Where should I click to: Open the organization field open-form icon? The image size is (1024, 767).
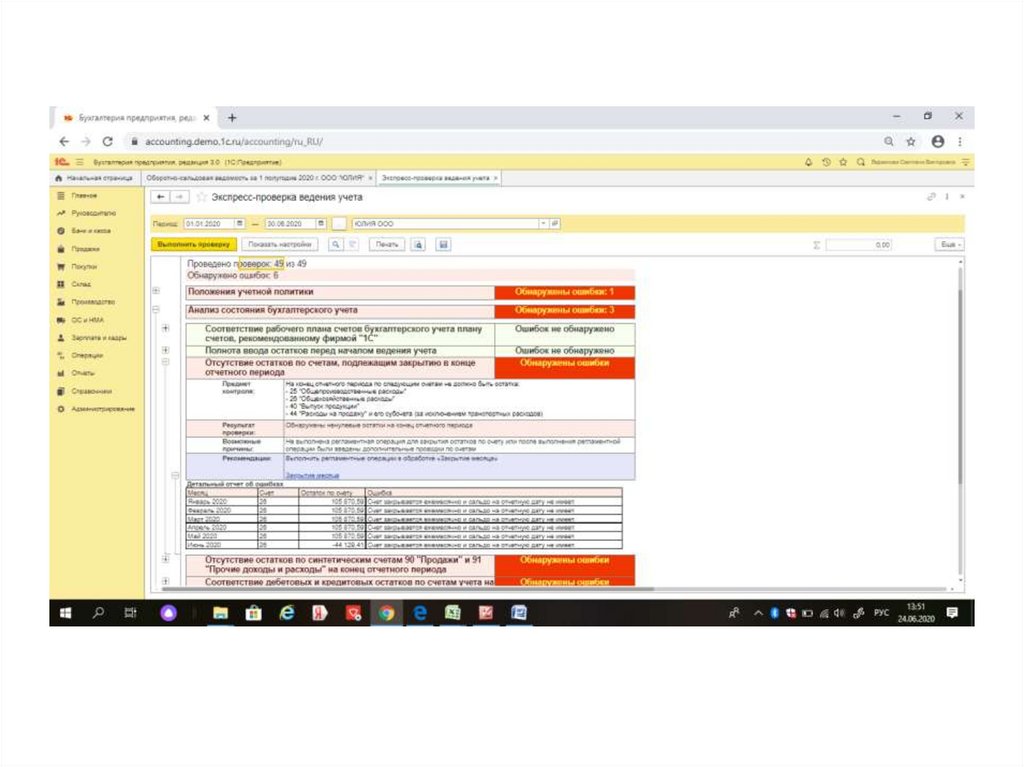pos(554,223)
